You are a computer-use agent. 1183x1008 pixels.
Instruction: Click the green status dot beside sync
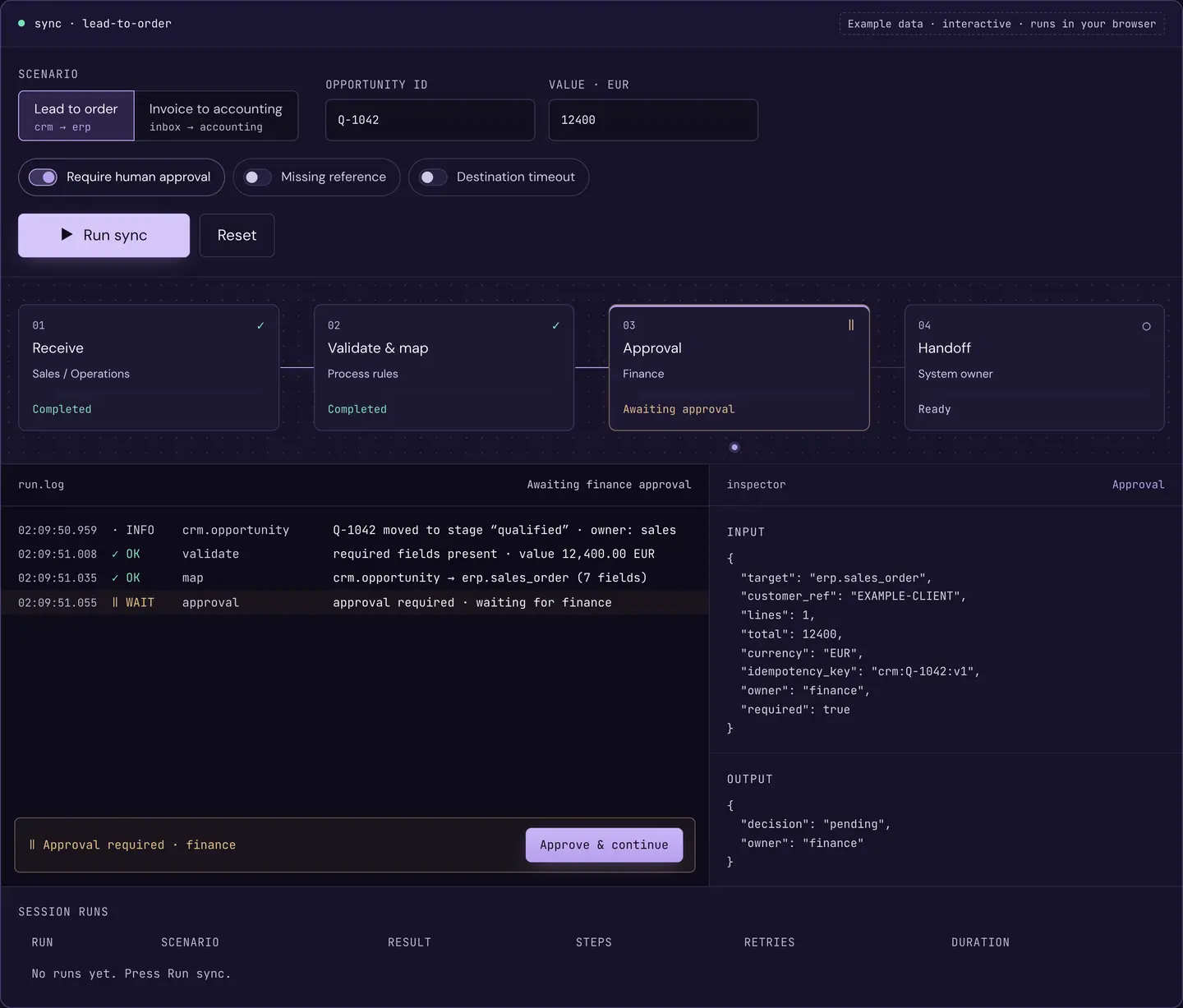coord(21,24)
